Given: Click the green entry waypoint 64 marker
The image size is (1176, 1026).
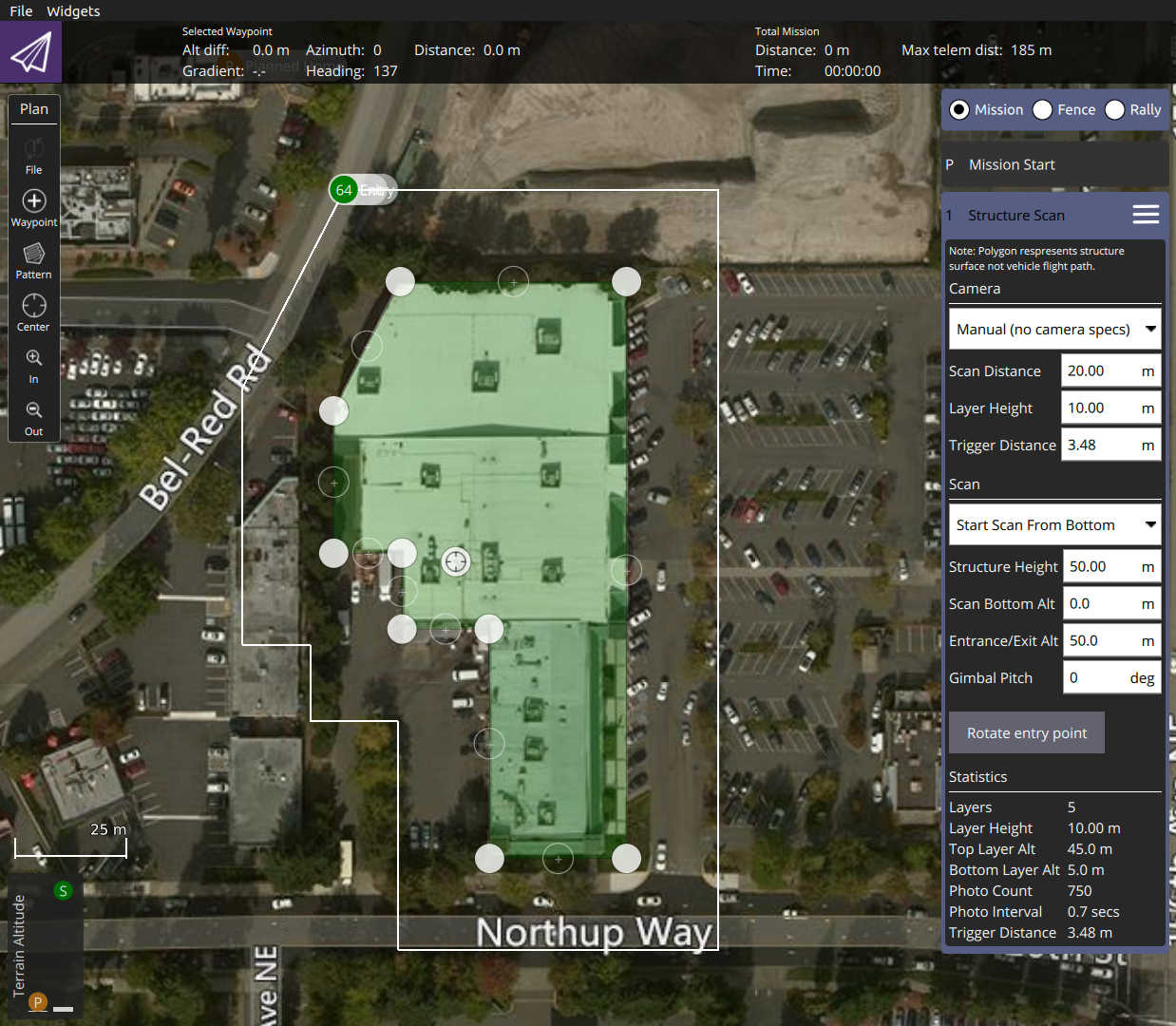Looking at the screenshot, I should (x=343, y=190).
